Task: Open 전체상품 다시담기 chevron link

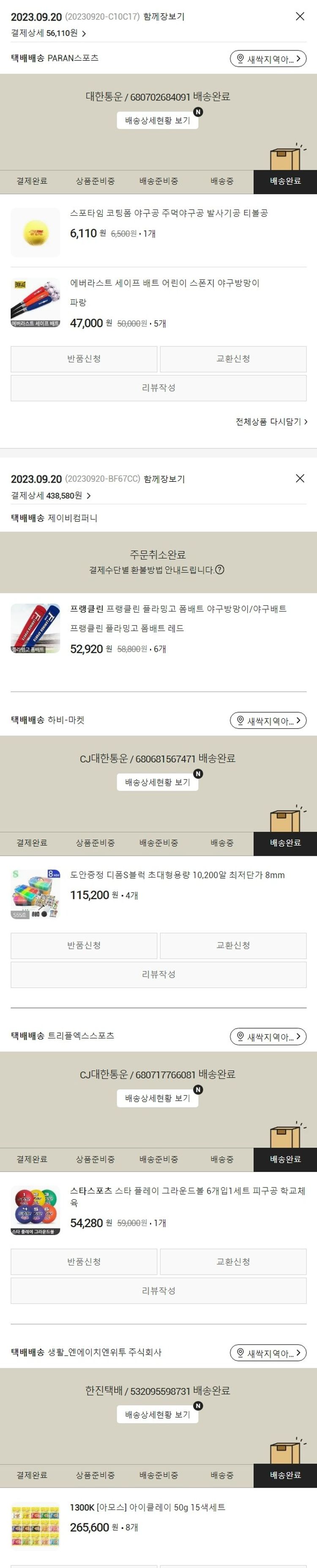Action: click(x=271, y=421)
